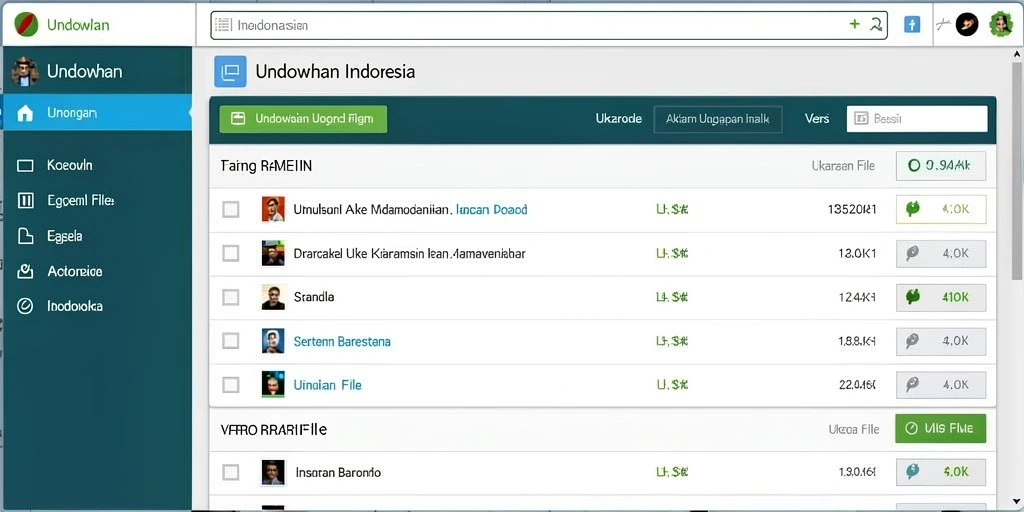This screenshot has height=512, width=1024.
Task: Click the sidebar Undowhan user avatar
Action: pos(24,72)
